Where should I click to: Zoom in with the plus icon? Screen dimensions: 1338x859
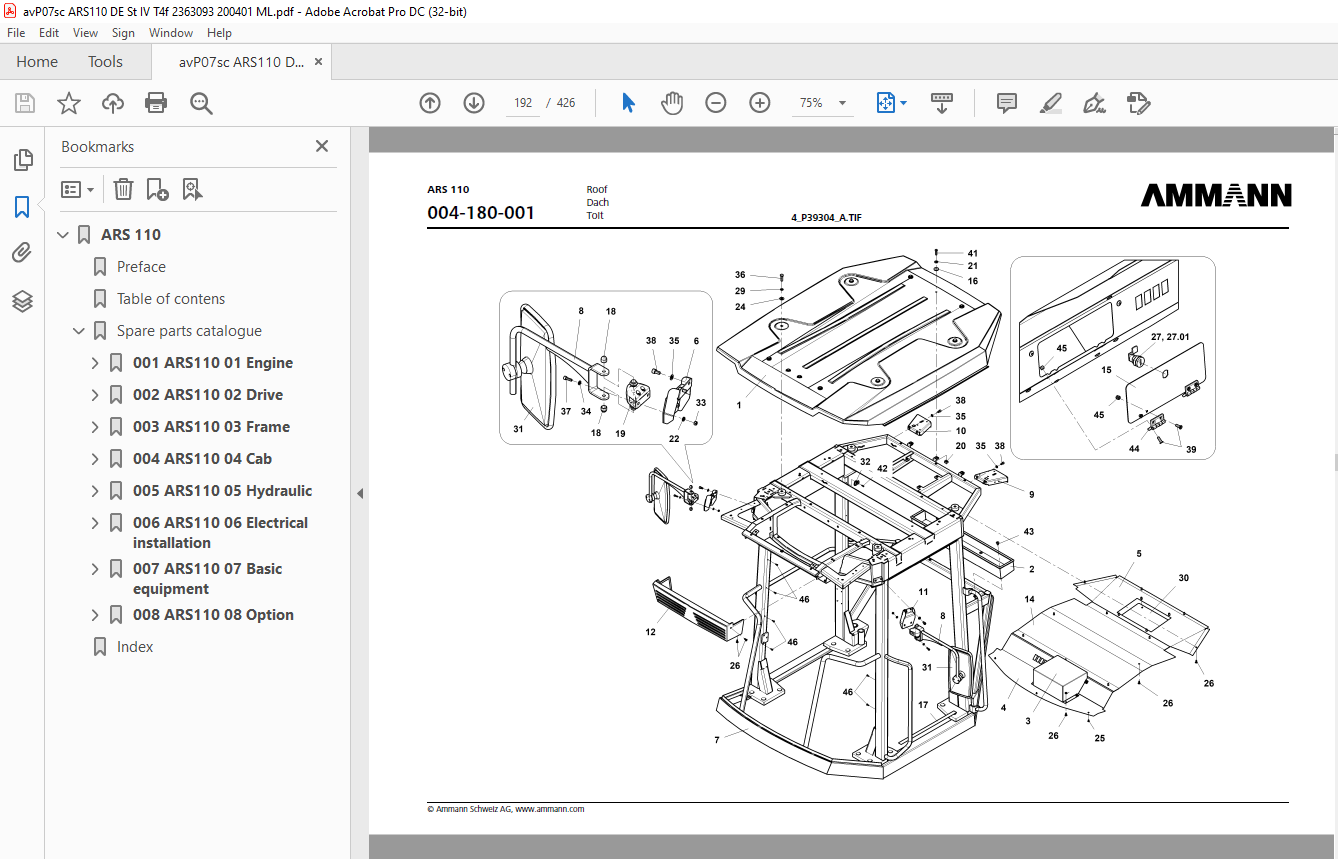pos(760,103)
